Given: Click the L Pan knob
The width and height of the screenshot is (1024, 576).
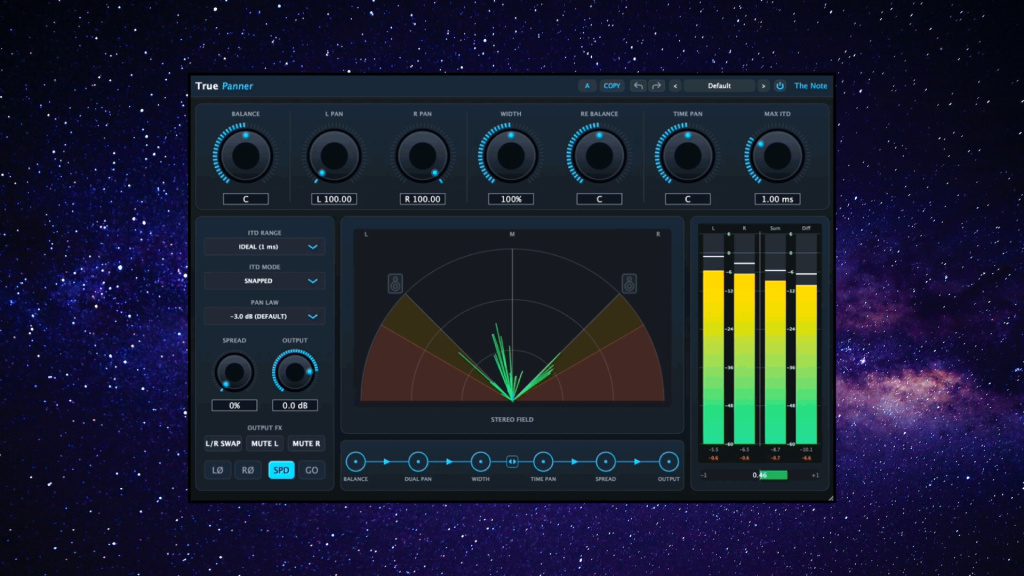Looking at the screenshot, I should (x=334, y=156).
